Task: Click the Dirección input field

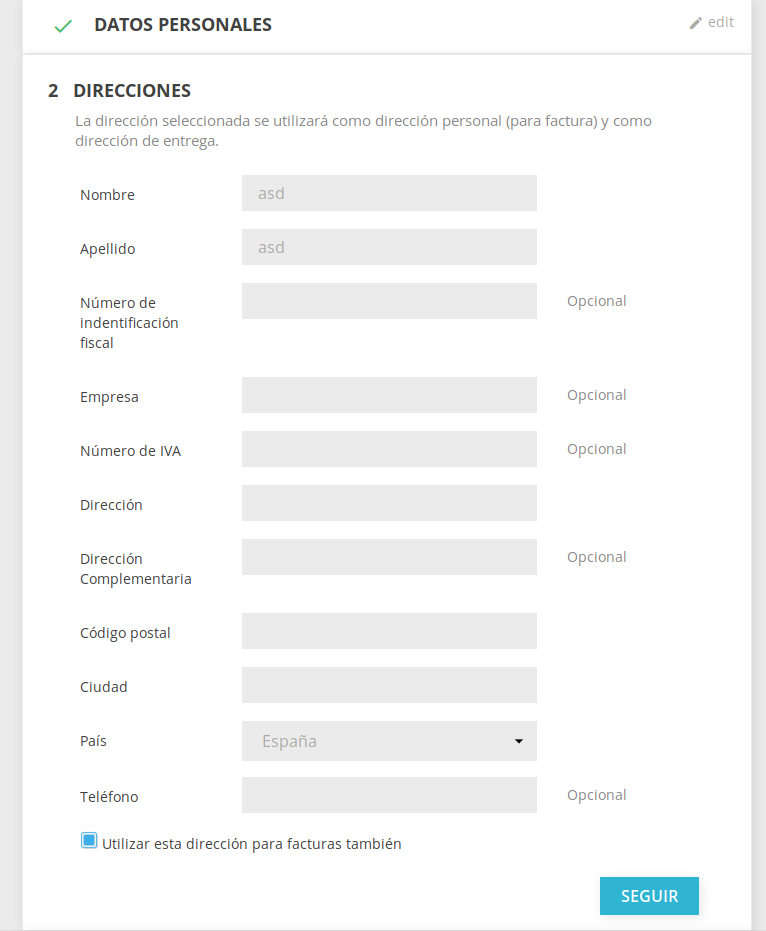Action: point(389,503)
